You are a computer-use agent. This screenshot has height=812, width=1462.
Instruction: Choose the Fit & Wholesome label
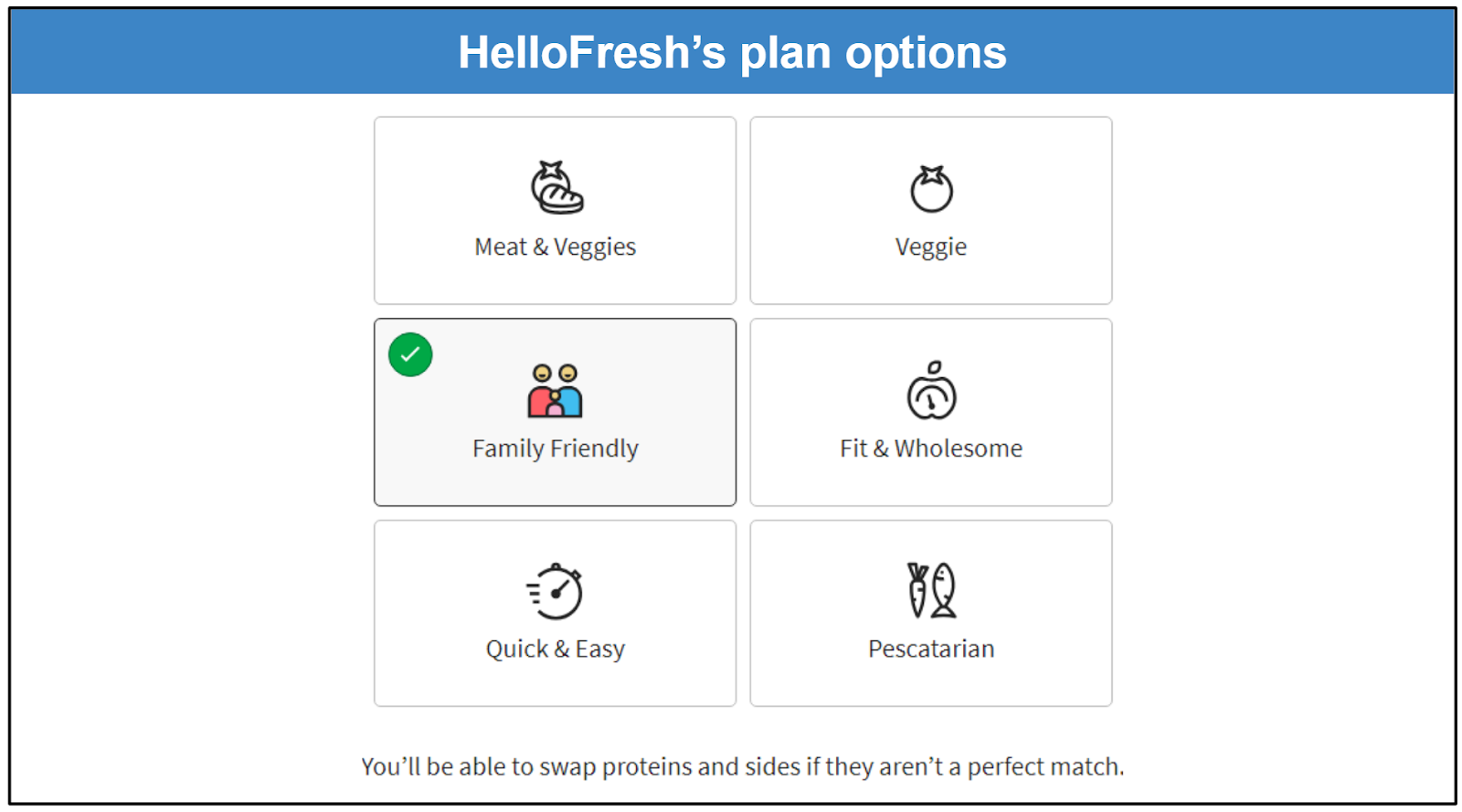tap(930, 448)
